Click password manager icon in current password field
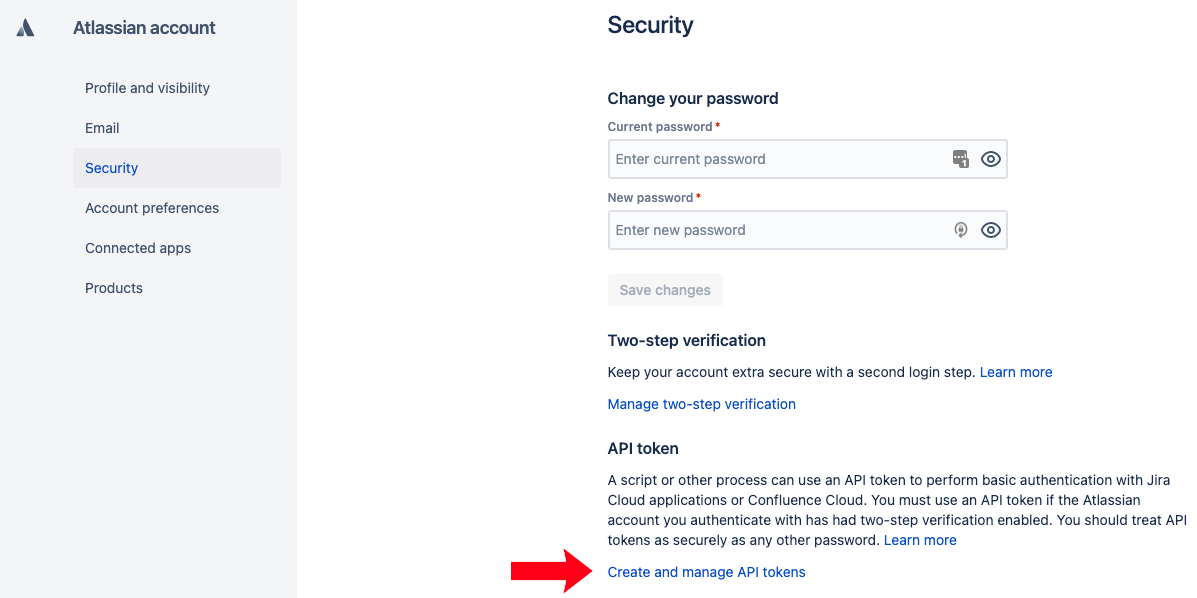 click(x=960, y=159)
